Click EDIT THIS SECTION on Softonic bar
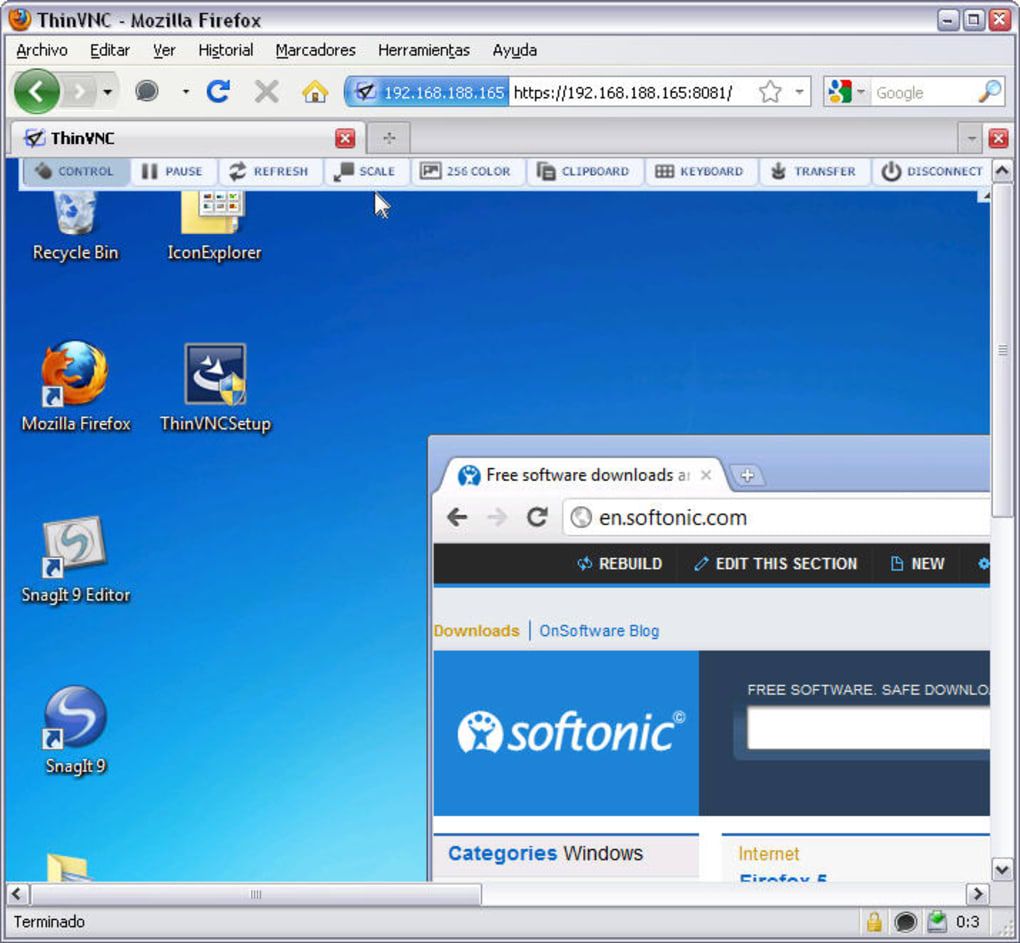The height and width of the screenshot is (943, 1020). 775,564
